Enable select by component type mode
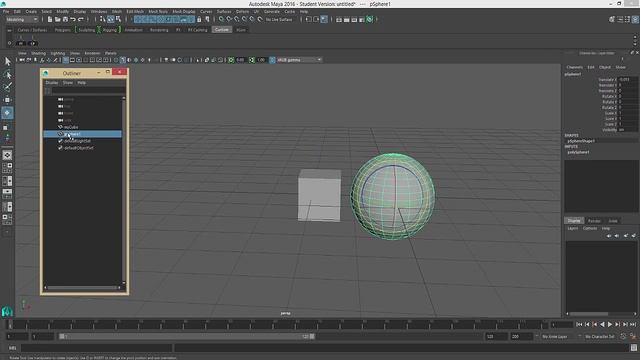This screenshot has height=360, width=640. 118,19
